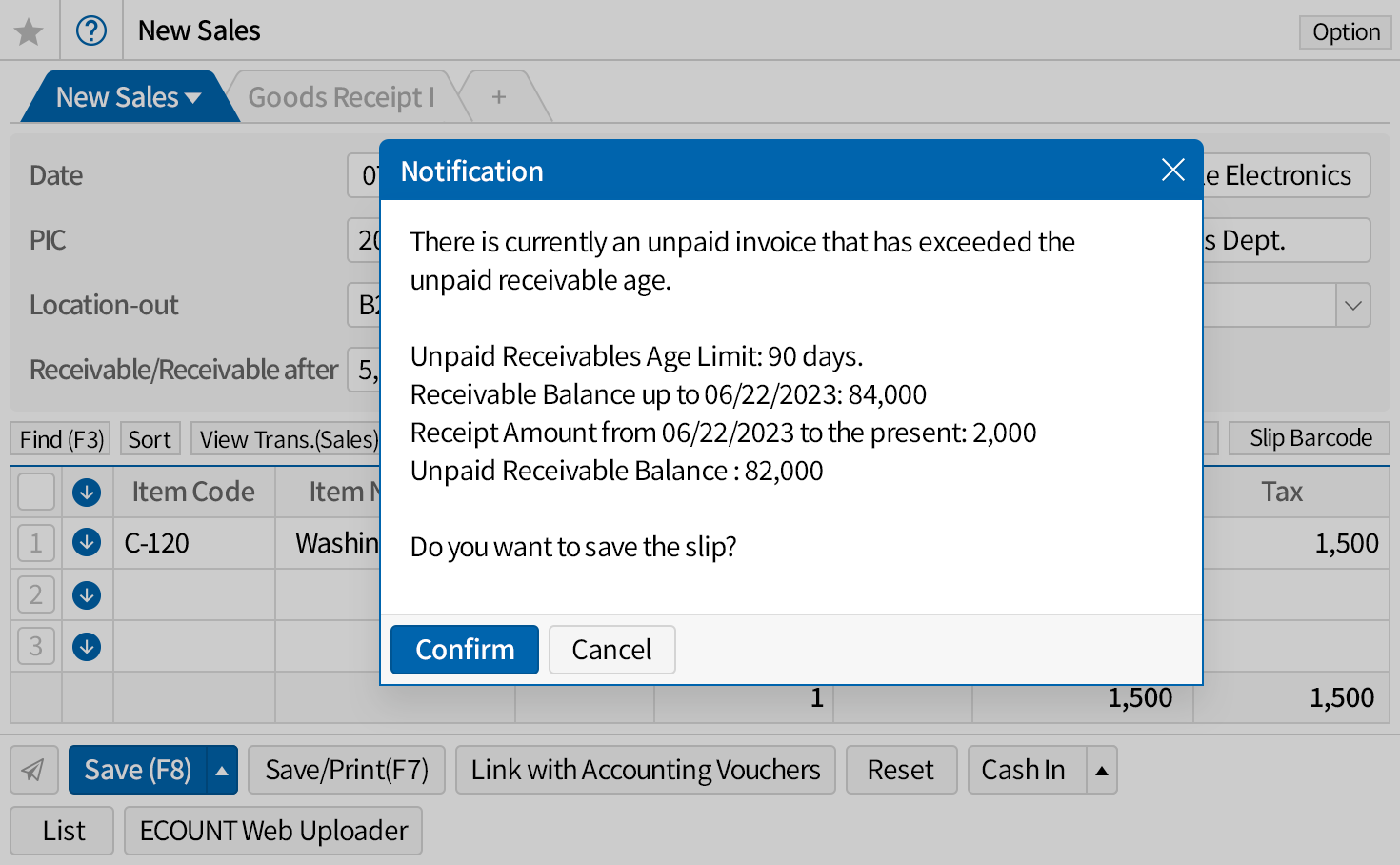Image resolution: width=1400 pixels, height=865 pixels.
Task: Toggle the select-all checkbox in the table header
Action: click(36, 493)
